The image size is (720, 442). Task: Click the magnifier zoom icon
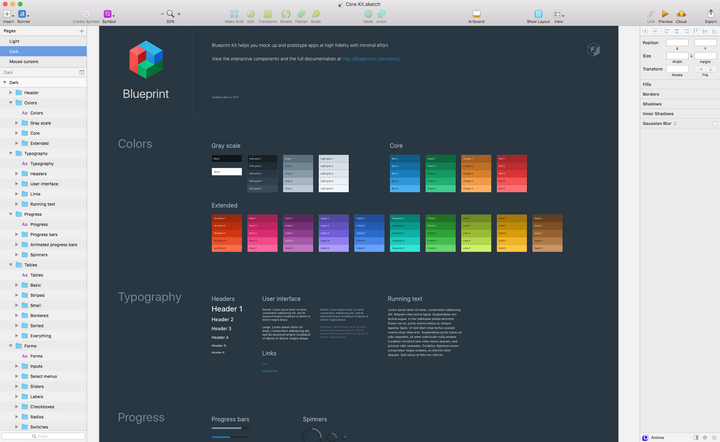tap(170, 14)
